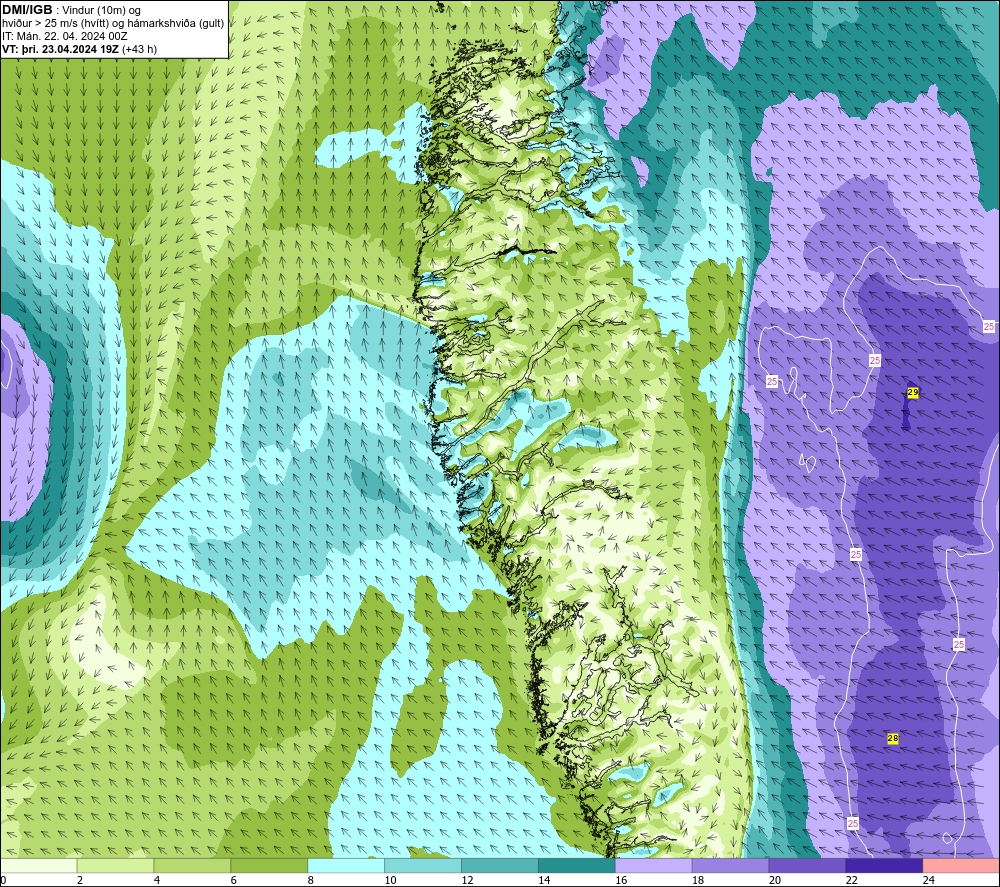This screenshot has width=1000, height=887.
Task: Click the medium purple 18–20 m/s legend swatch
Action: [730, 866]
